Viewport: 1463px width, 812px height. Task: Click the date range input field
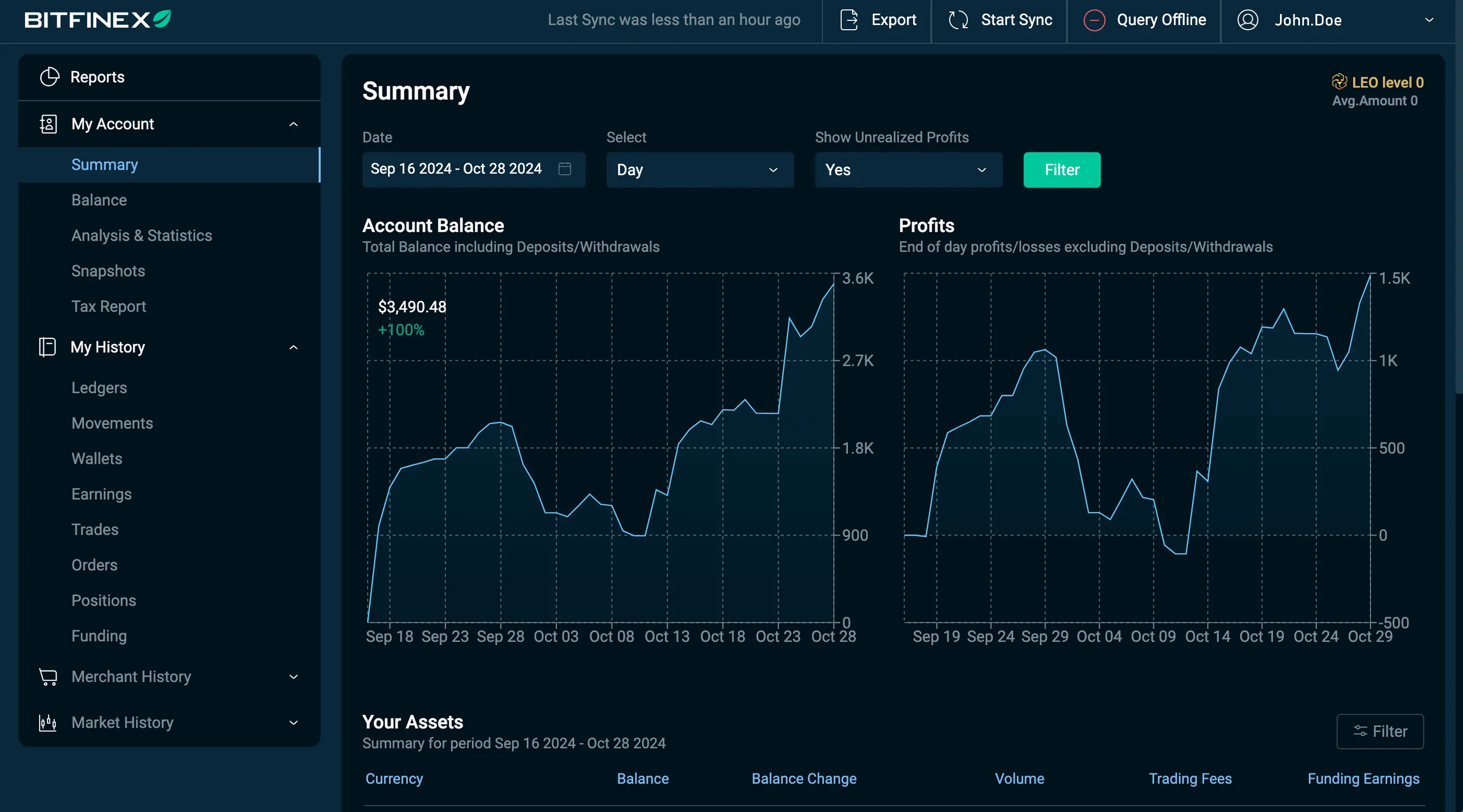pos(456,169)
